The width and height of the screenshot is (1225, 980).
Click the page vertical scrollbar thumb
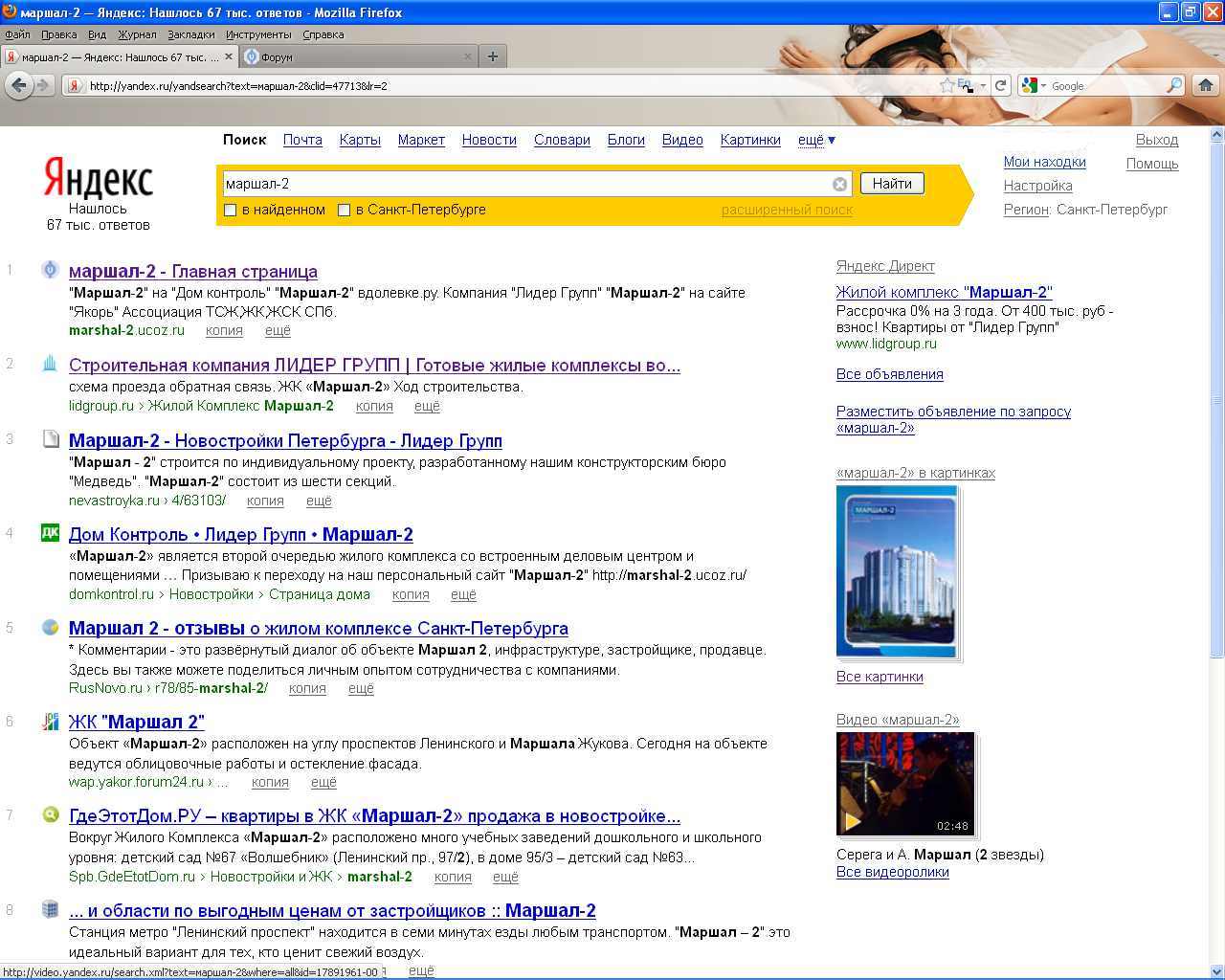1216,399
